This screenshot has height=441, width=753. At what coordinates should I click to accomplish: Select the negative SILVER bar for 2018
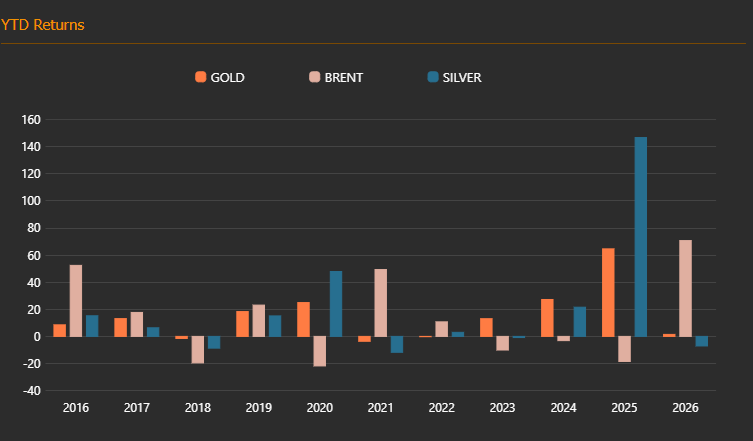point(214,343)
